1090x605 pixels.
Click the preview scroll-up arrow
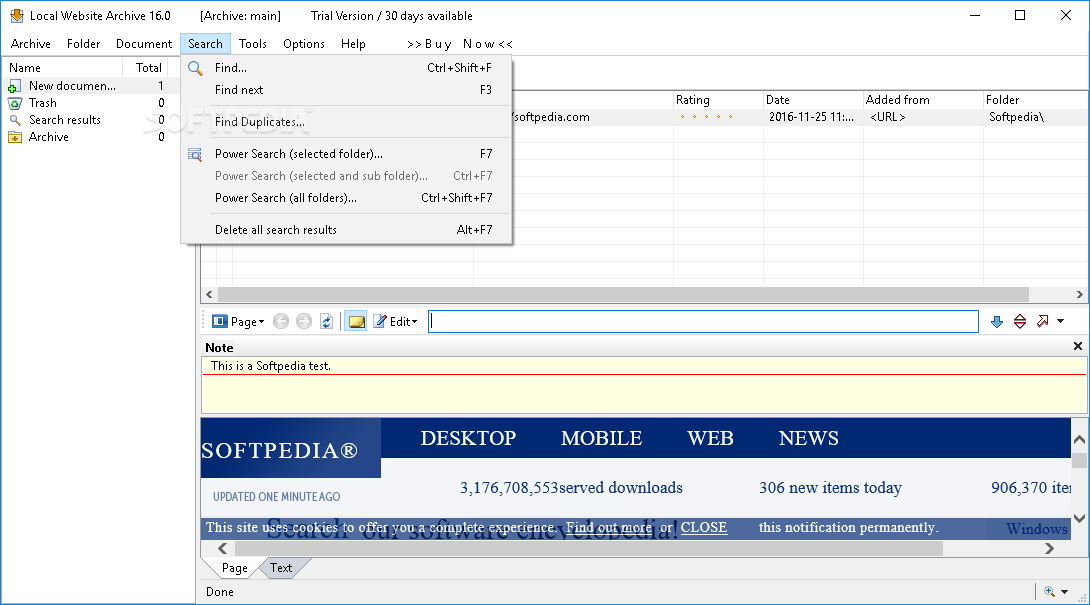point(1079,439)
